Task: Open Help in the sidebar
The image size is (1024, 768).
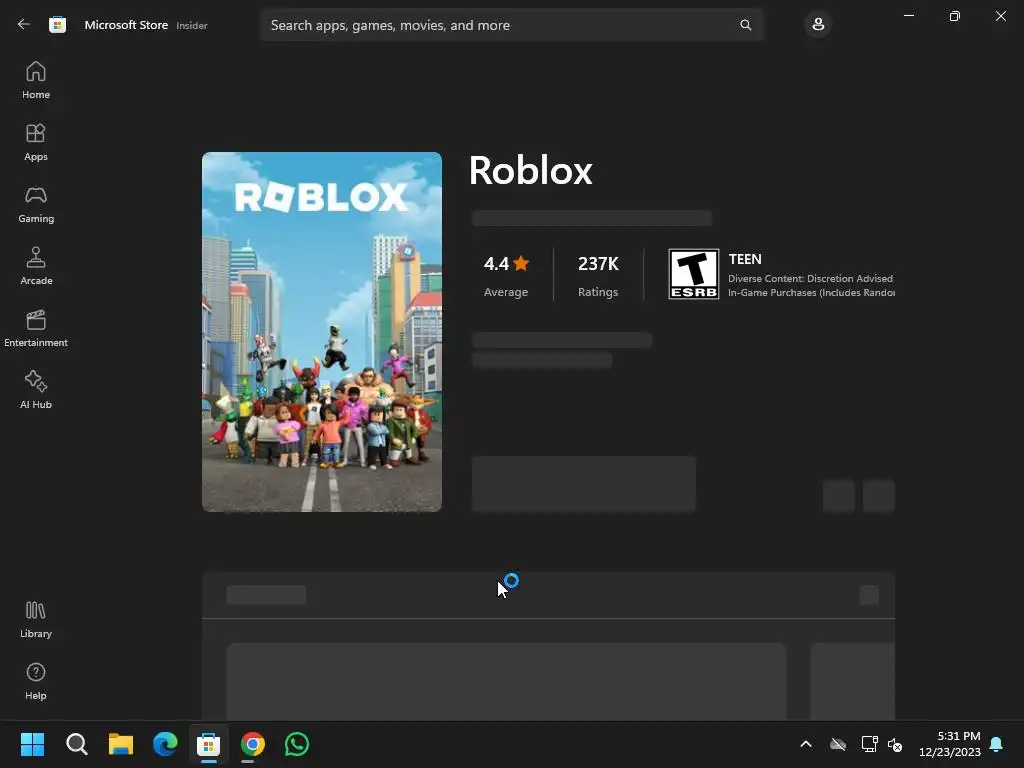Action: (x=36, y=682)
